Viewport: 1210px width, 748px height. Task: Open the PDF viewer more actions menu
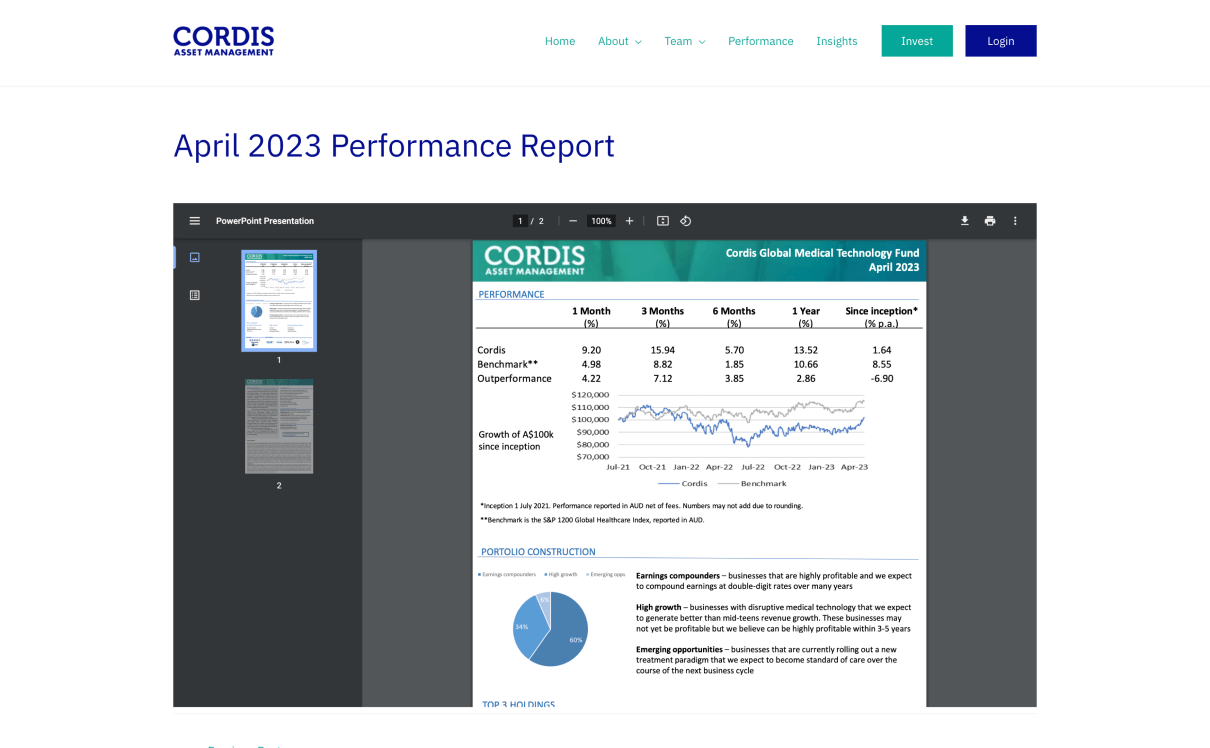pyautogui.click(x=1015, y=221)
